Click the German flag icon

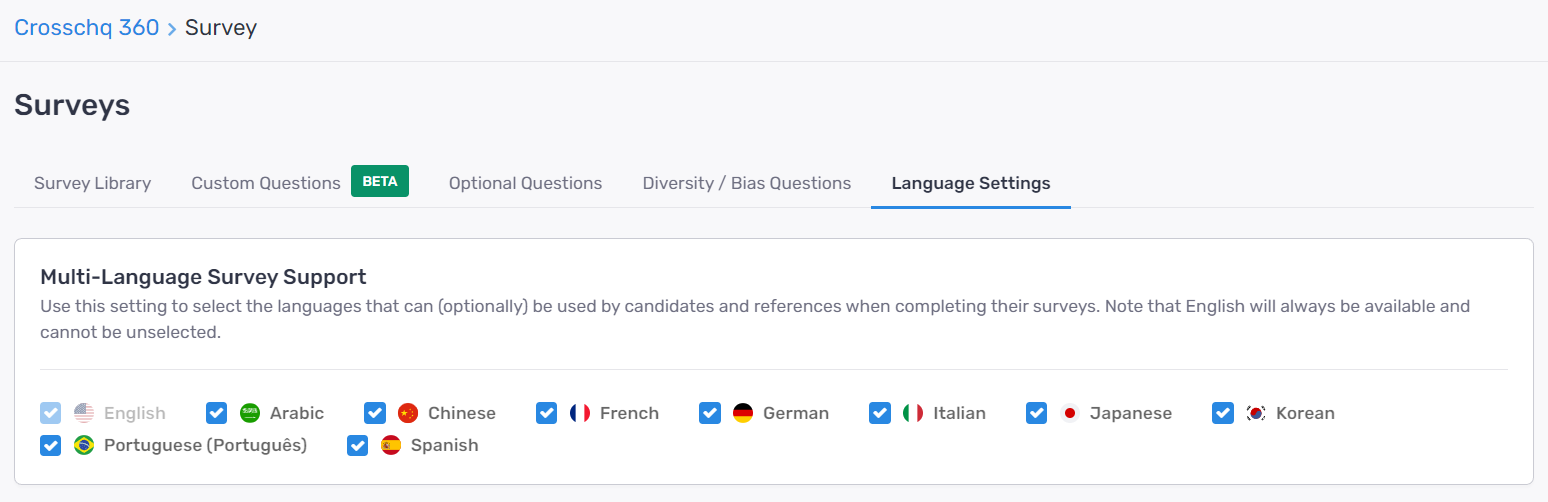point(743,413)
